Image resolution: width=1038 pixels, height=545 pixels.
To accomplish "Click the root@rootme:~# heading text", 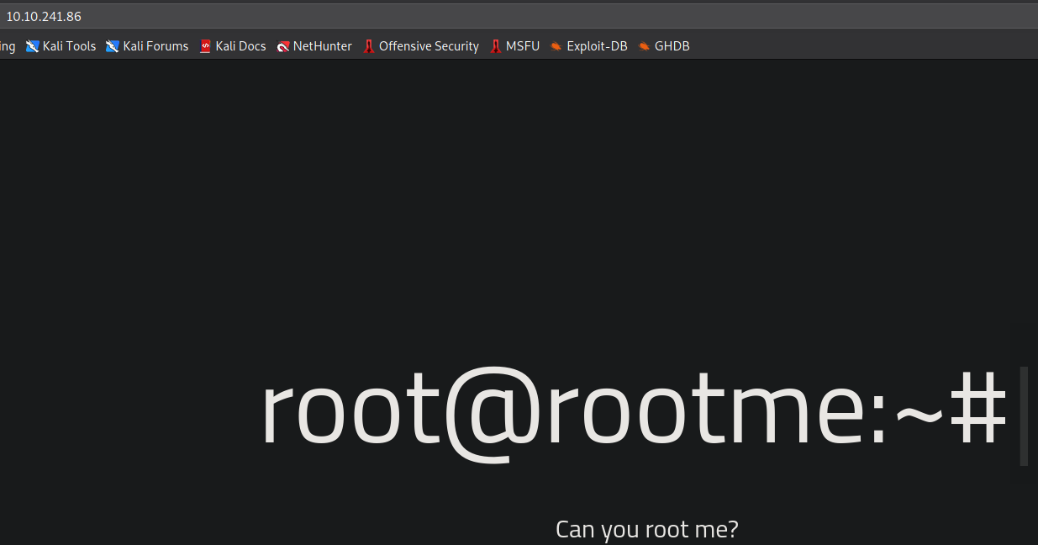I will pos(634,413).
